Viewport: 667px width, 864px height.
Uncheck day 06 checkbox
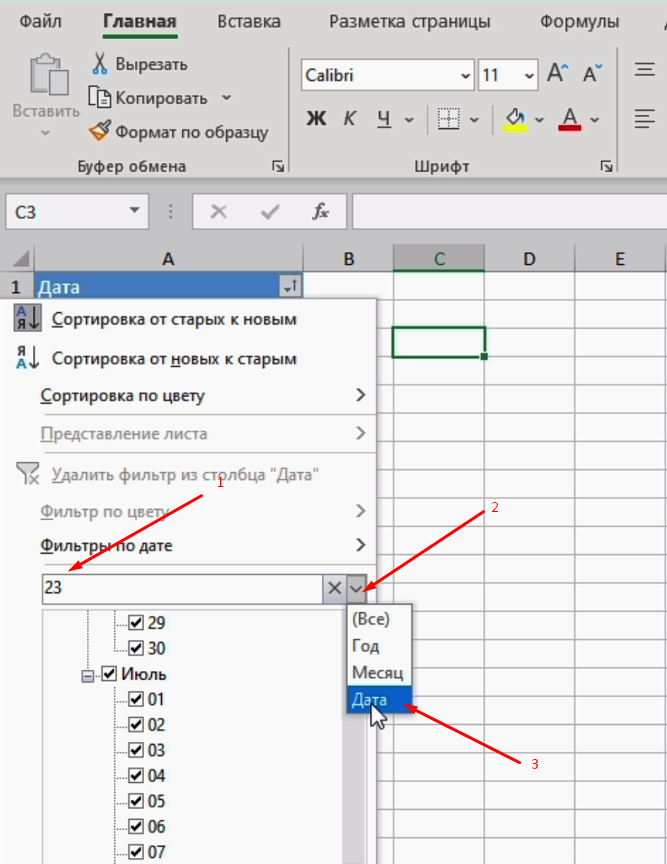point(136,826)
